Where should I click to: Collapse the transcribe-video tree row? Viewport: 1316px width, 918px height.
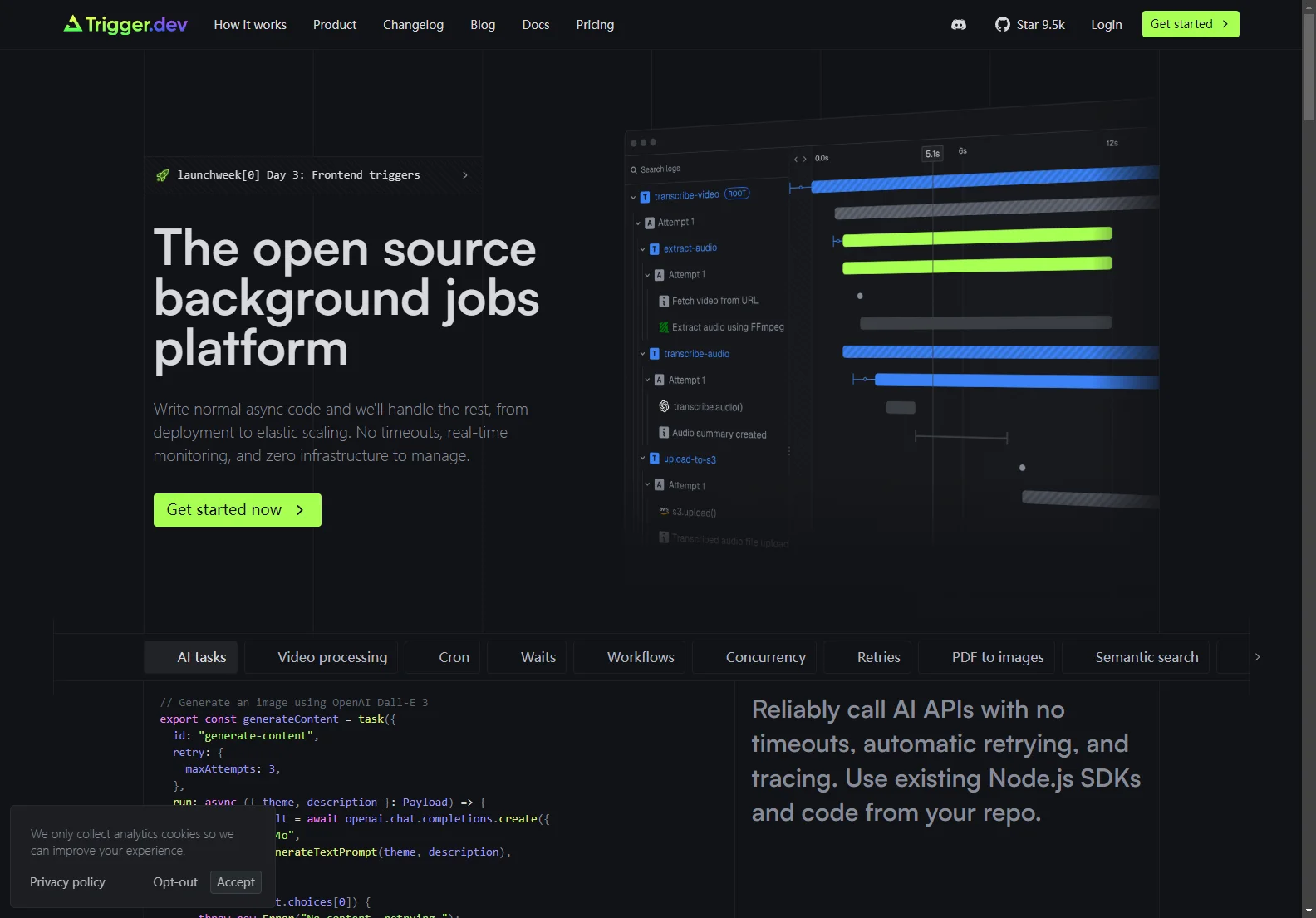coord(633,198)
